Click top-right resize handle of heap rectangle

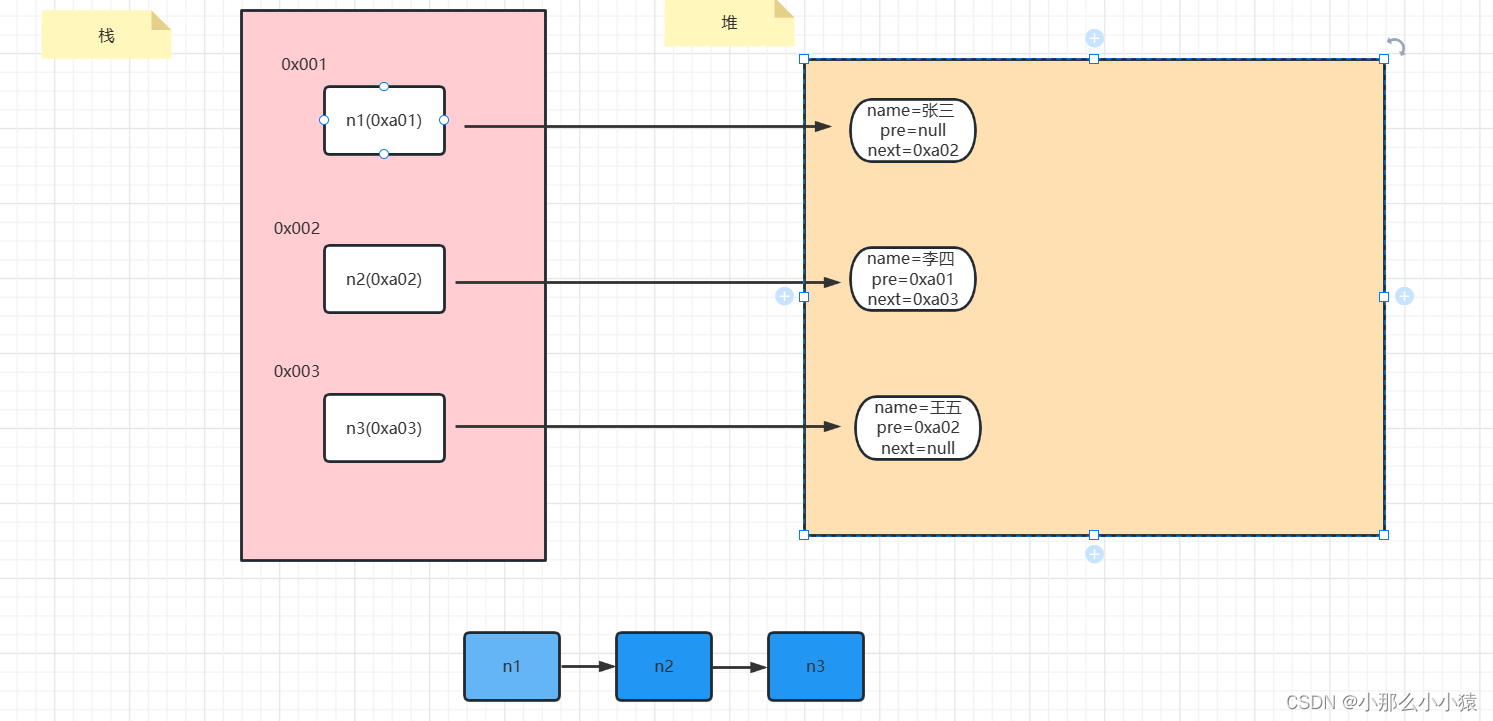(1384, 59)
